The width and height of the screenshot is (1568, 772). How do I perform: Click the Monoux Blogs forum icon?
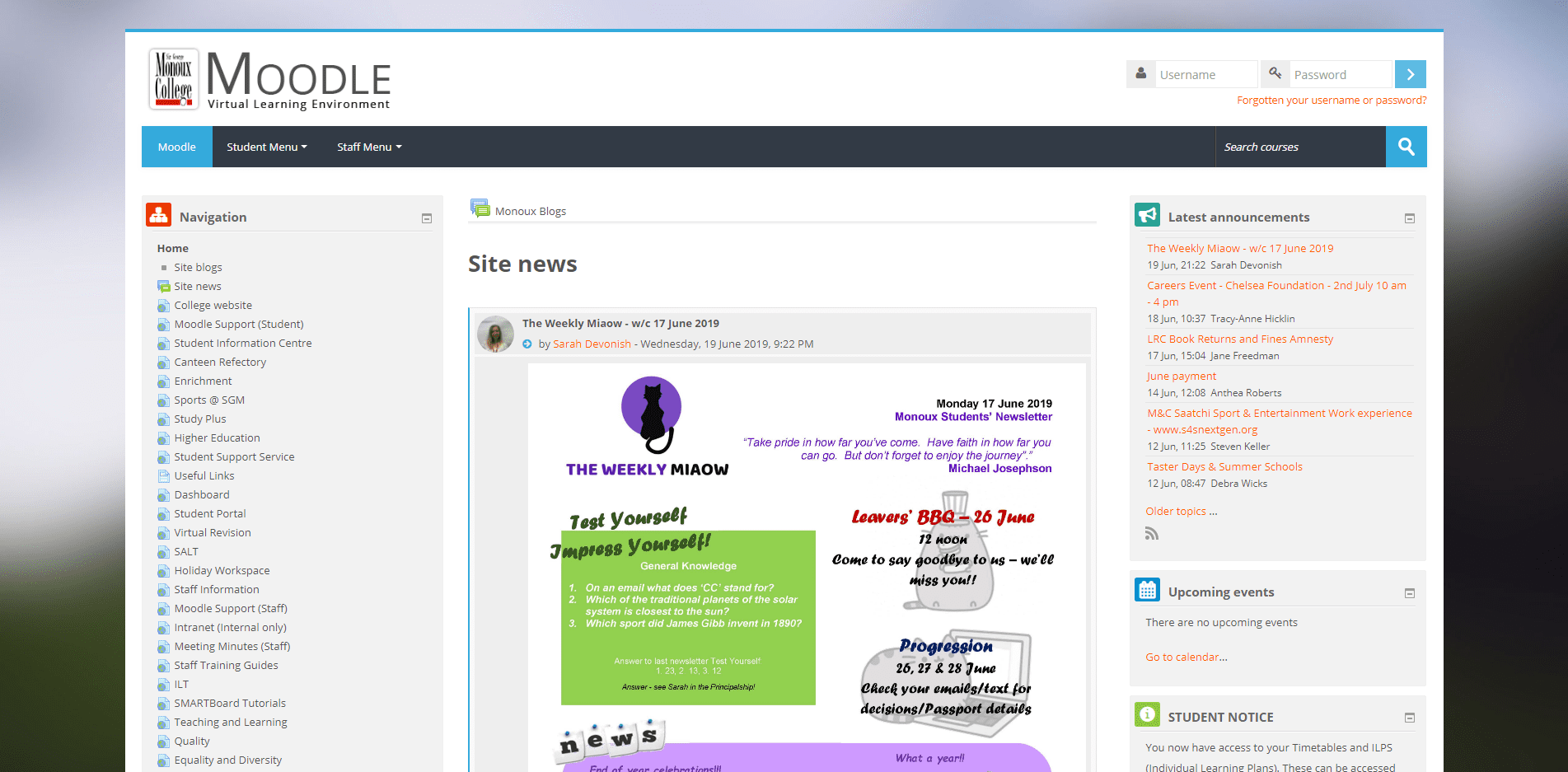(480, 208)
